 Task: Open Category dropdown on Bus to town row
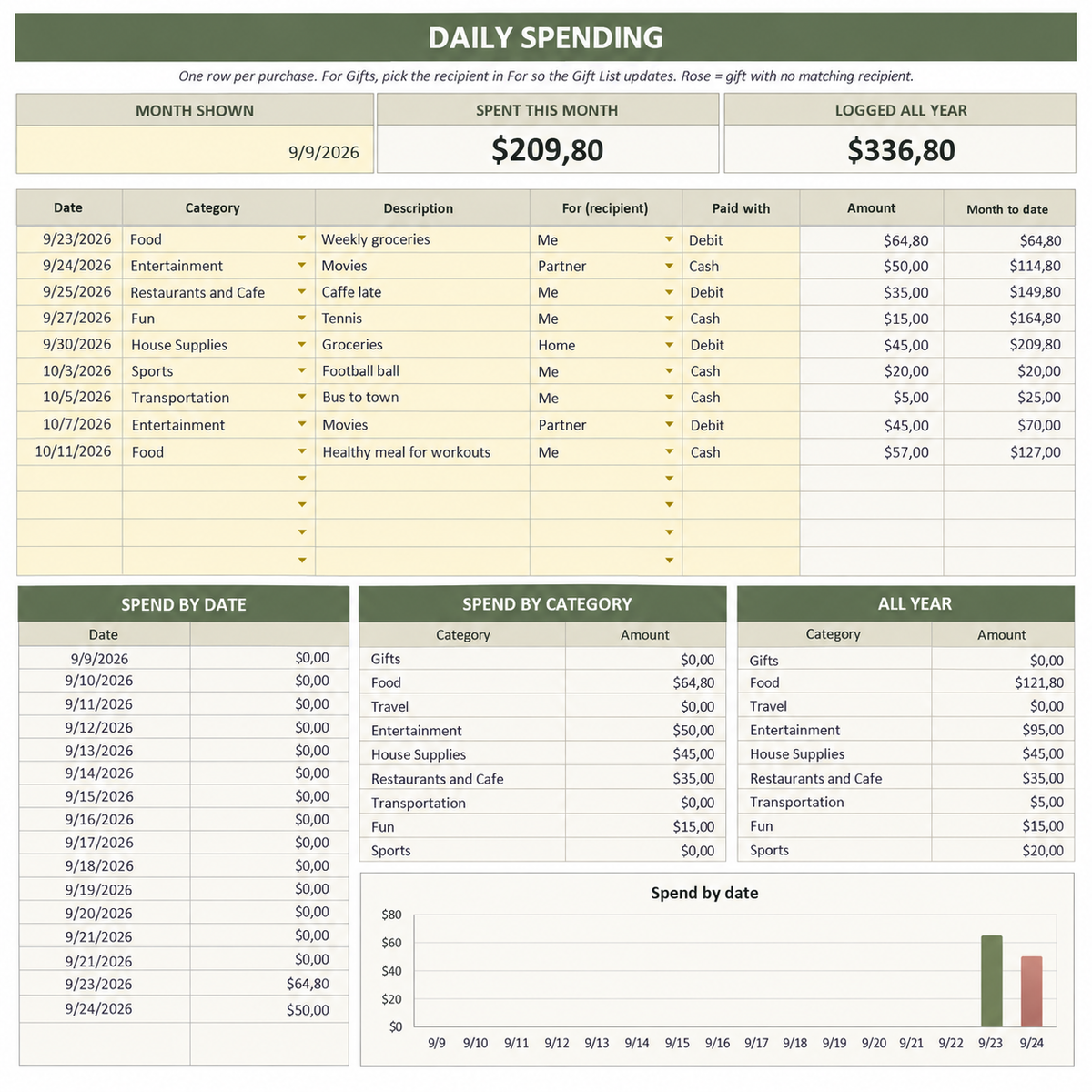tap(301, 398)
